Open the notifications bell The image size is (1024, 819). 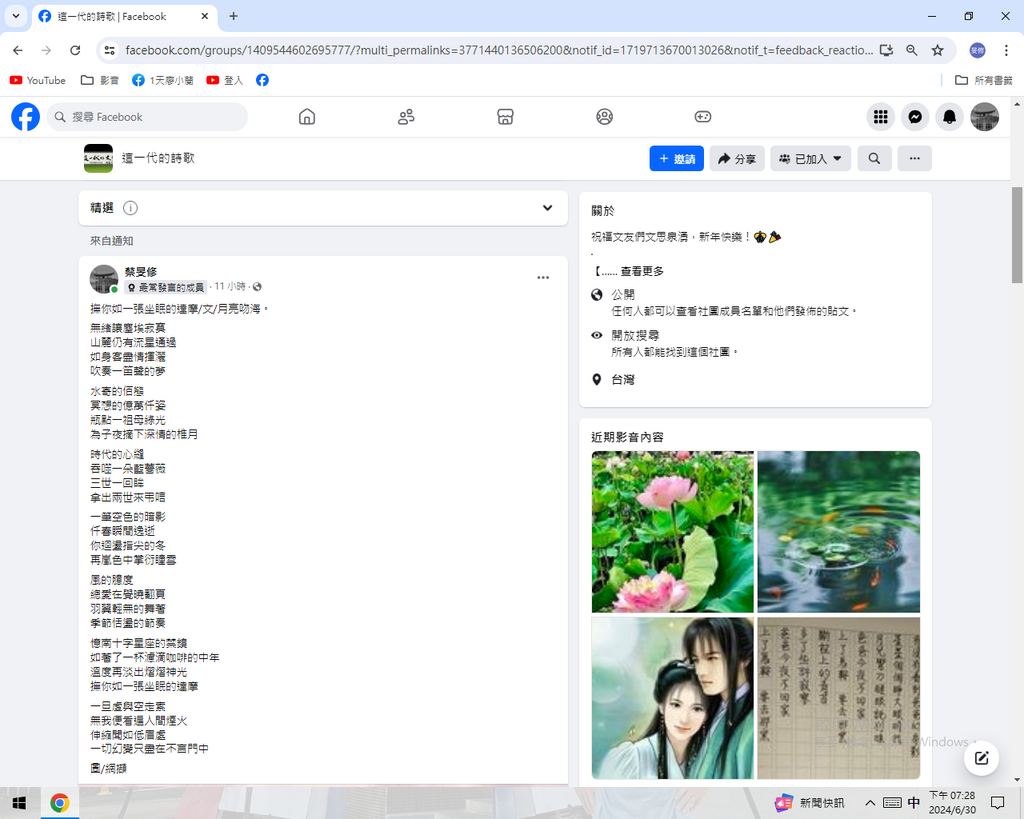point(949,117)
